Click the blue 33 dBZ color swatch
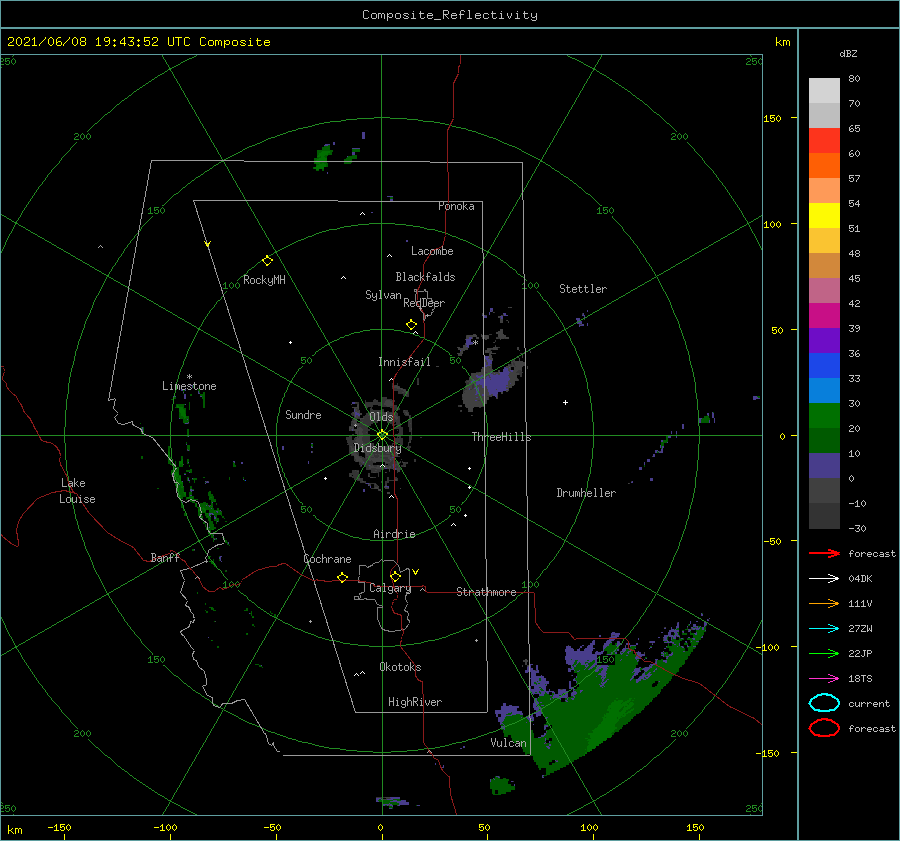 824,365
